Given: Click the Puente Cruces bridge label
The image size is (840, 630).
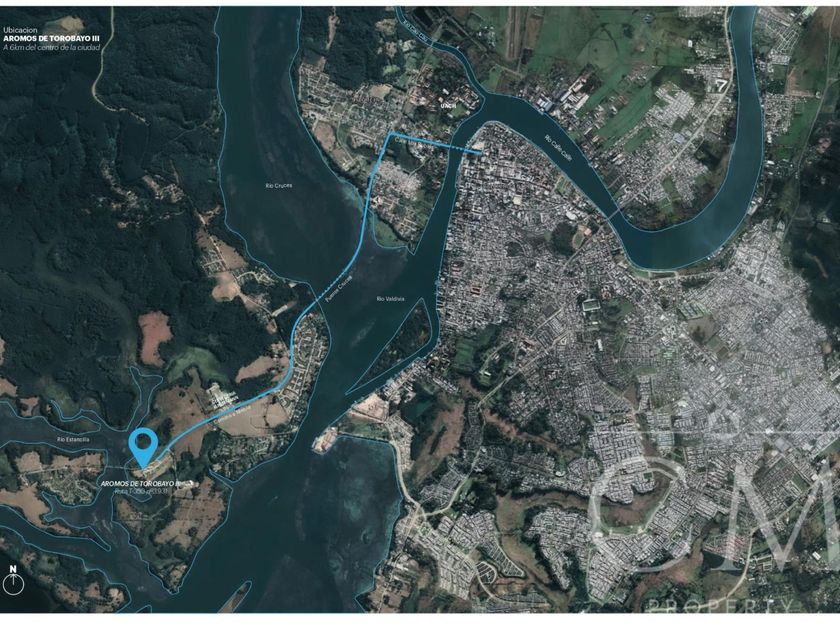Looking at the screenshot, I should pyautogui.click(x=338, y=290).
